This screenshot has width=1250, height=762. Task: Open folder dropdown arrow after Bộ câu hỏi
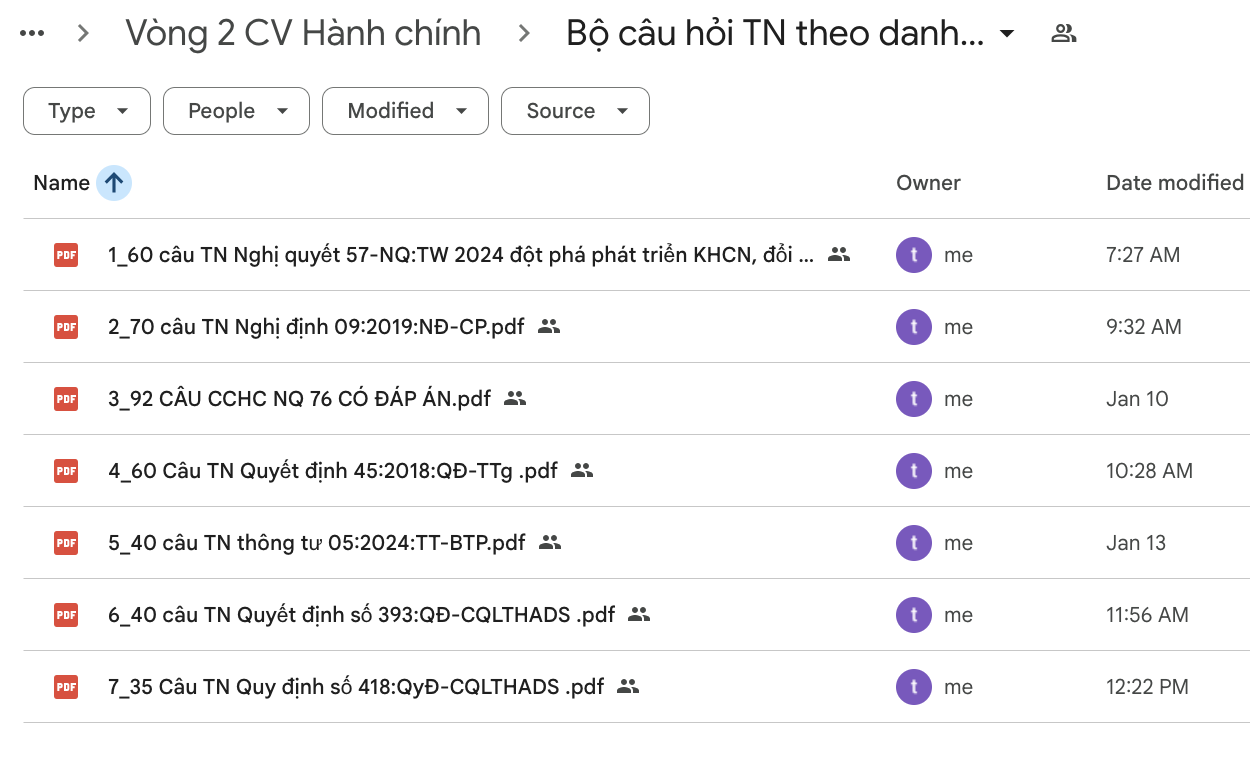(x=1007, y=34)
